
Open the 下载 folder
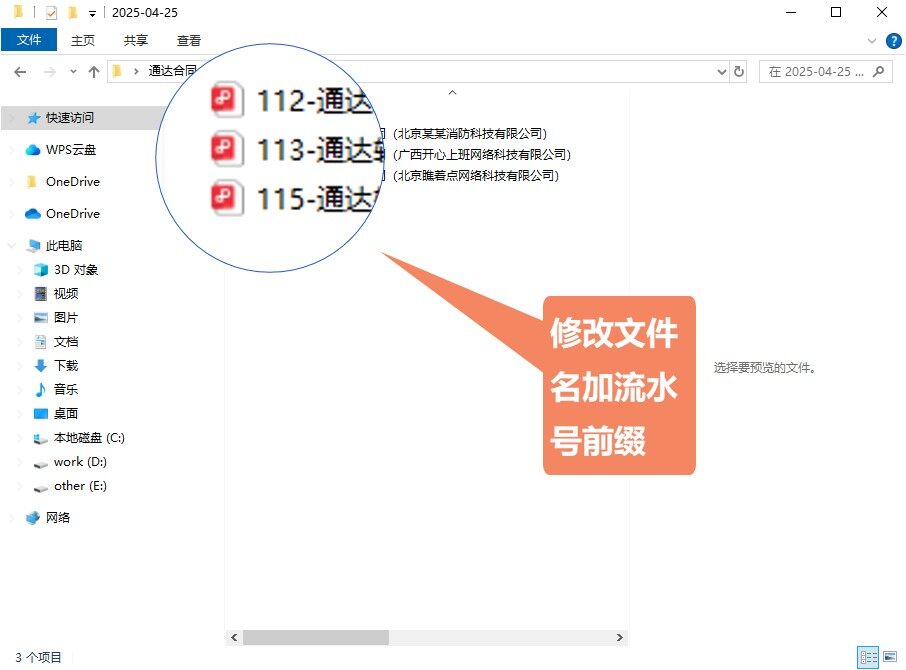[x=65, y=366]
